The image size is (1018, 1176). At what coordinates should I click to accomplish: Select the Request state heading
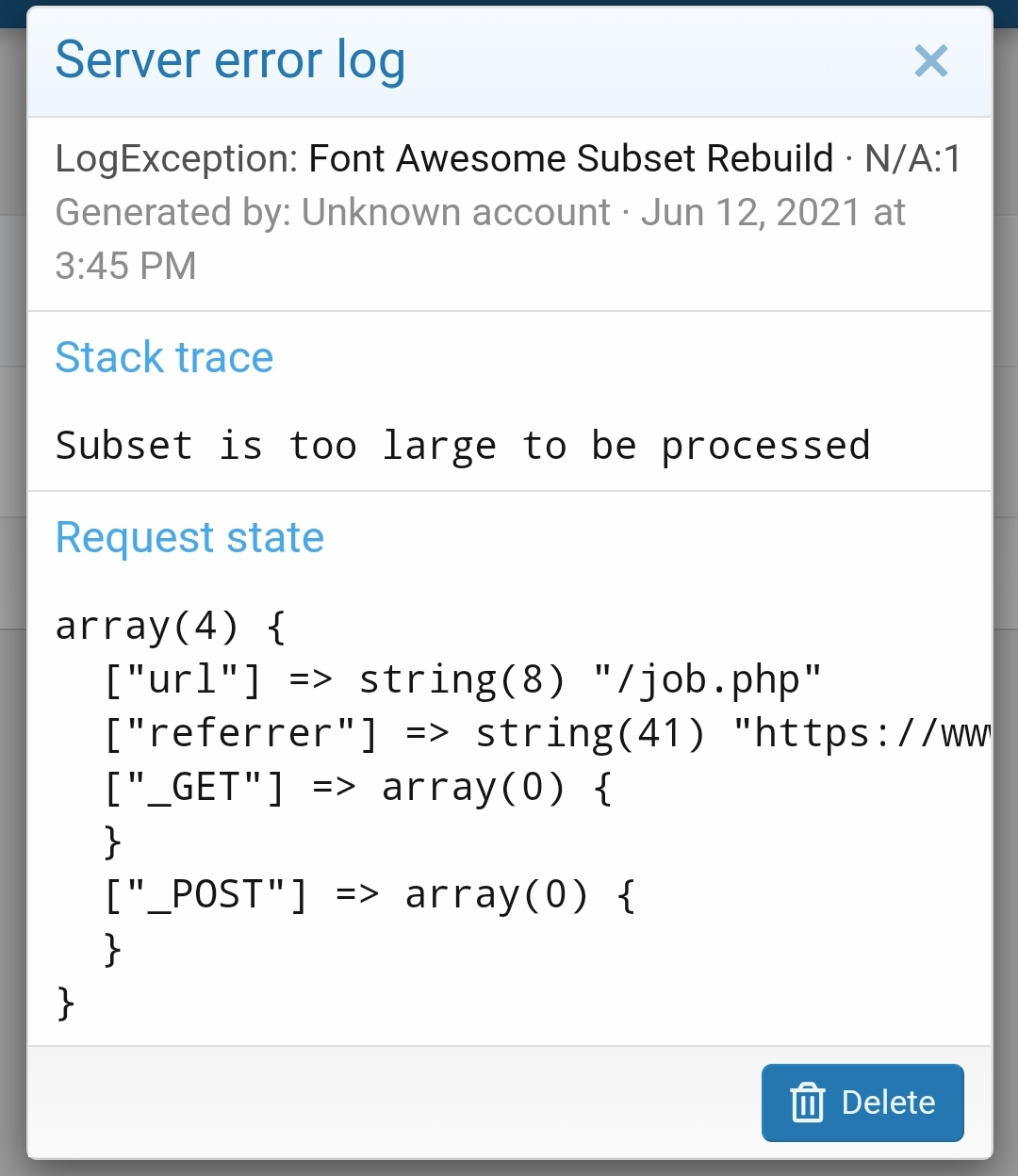pyautogui.click(x=189, y=538)
